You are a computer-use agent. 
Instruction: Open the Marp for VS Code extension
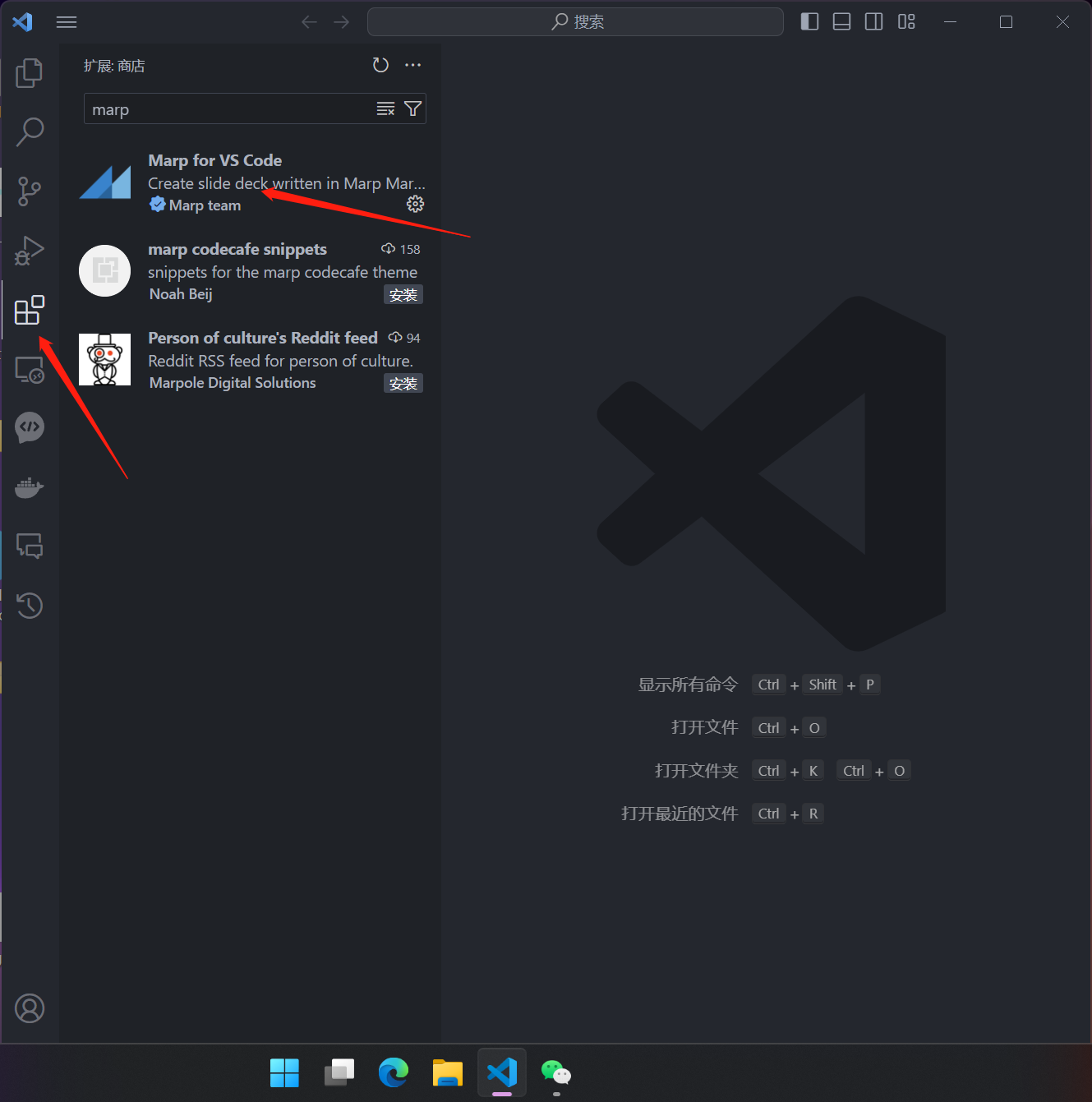point(250,182)
